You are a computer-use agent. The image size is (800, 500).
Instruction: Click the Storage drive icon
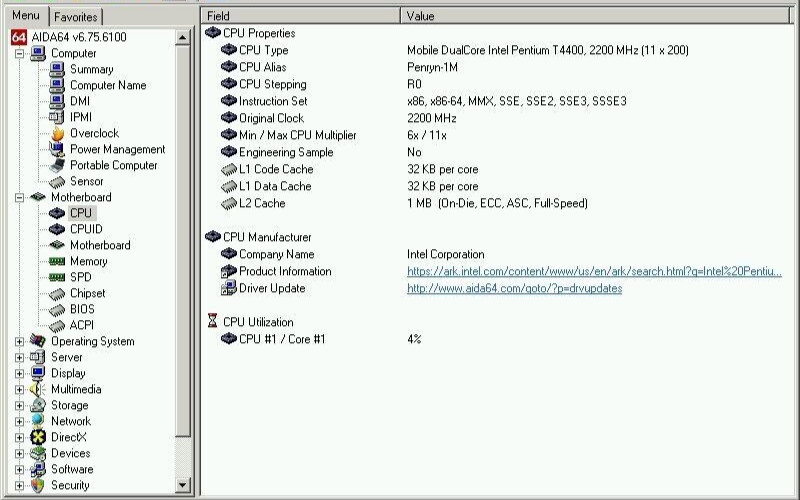coord(38,405)
